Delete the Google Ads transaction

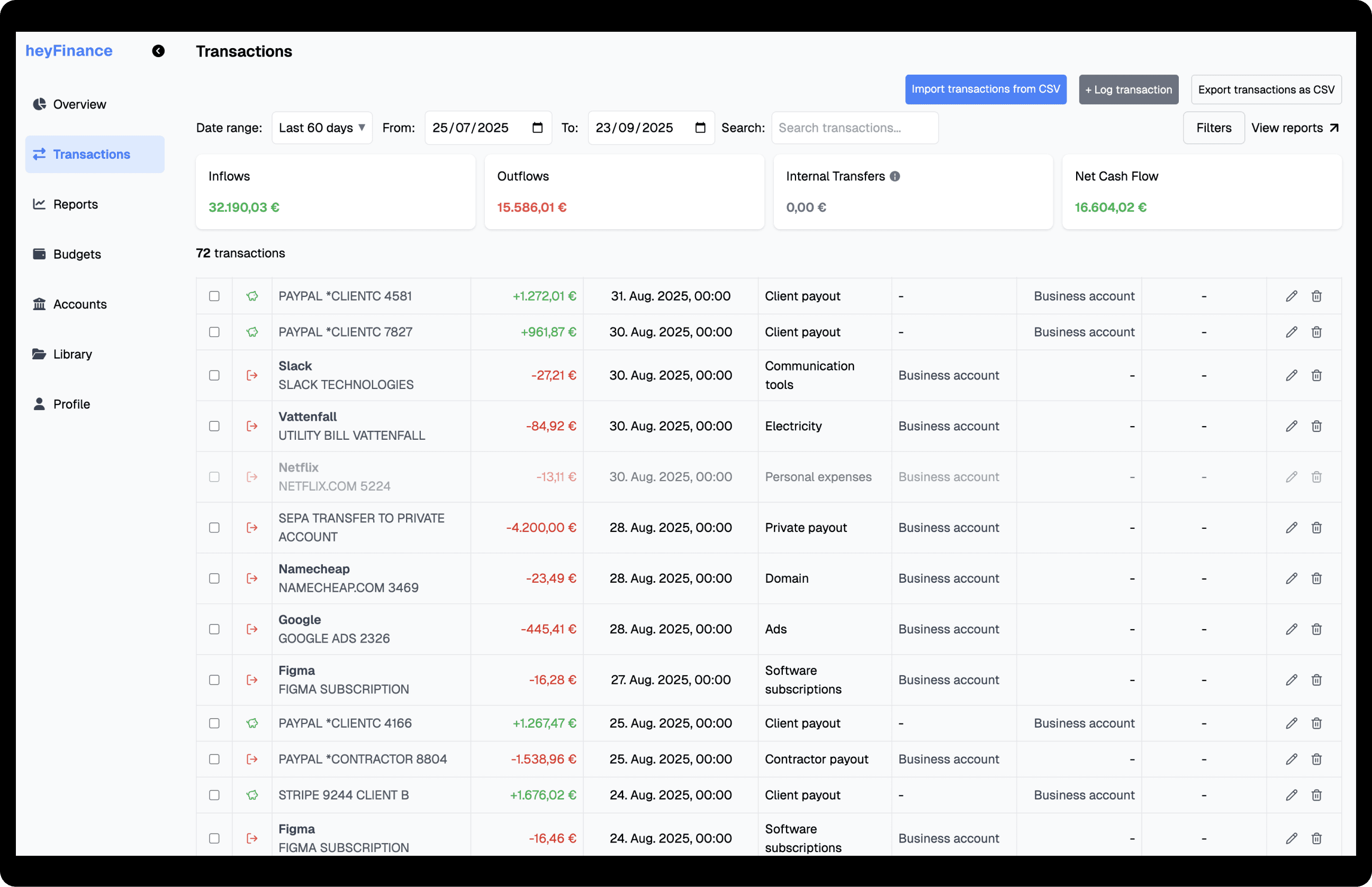pyautogui.click(x=1317, y=629)
